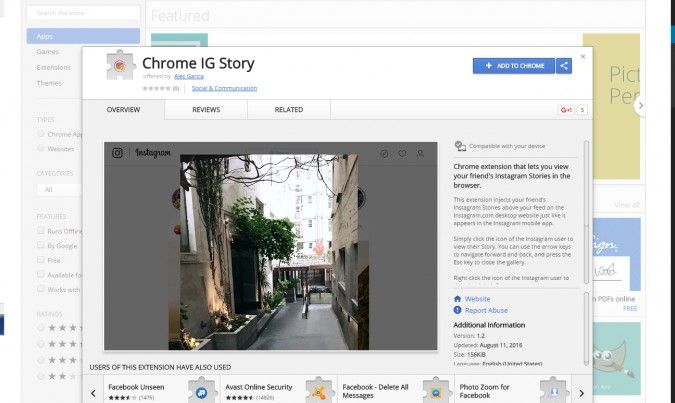Viewport: 675px width, 403px height.
Task: Click the Chrome IG Story extension icon
Action: pos(120,65)
